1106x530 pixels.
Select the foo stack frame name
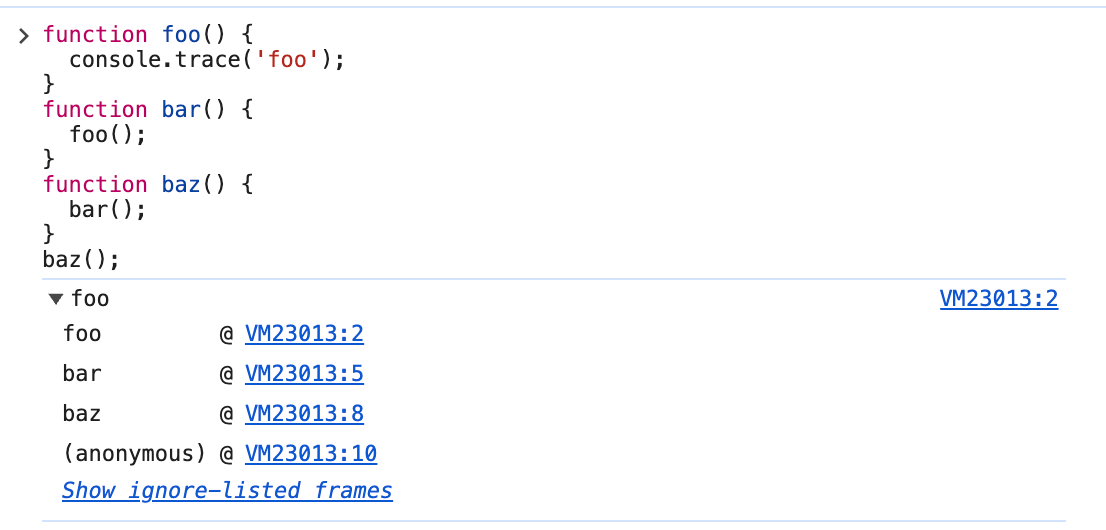[x=82, y=334]
